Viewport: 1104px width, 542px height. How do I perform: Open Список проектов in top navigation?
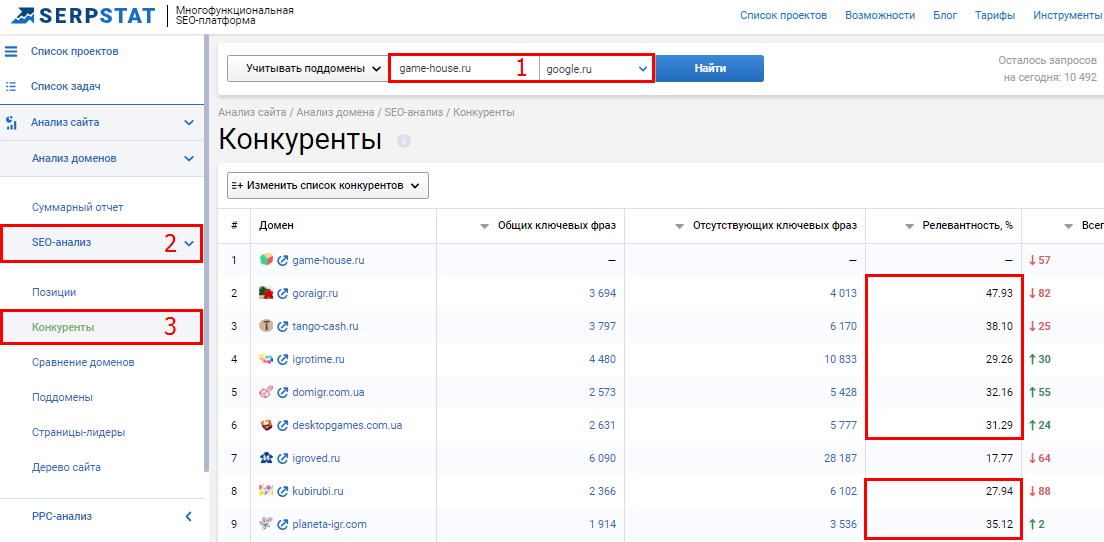(x=784, y=15)
